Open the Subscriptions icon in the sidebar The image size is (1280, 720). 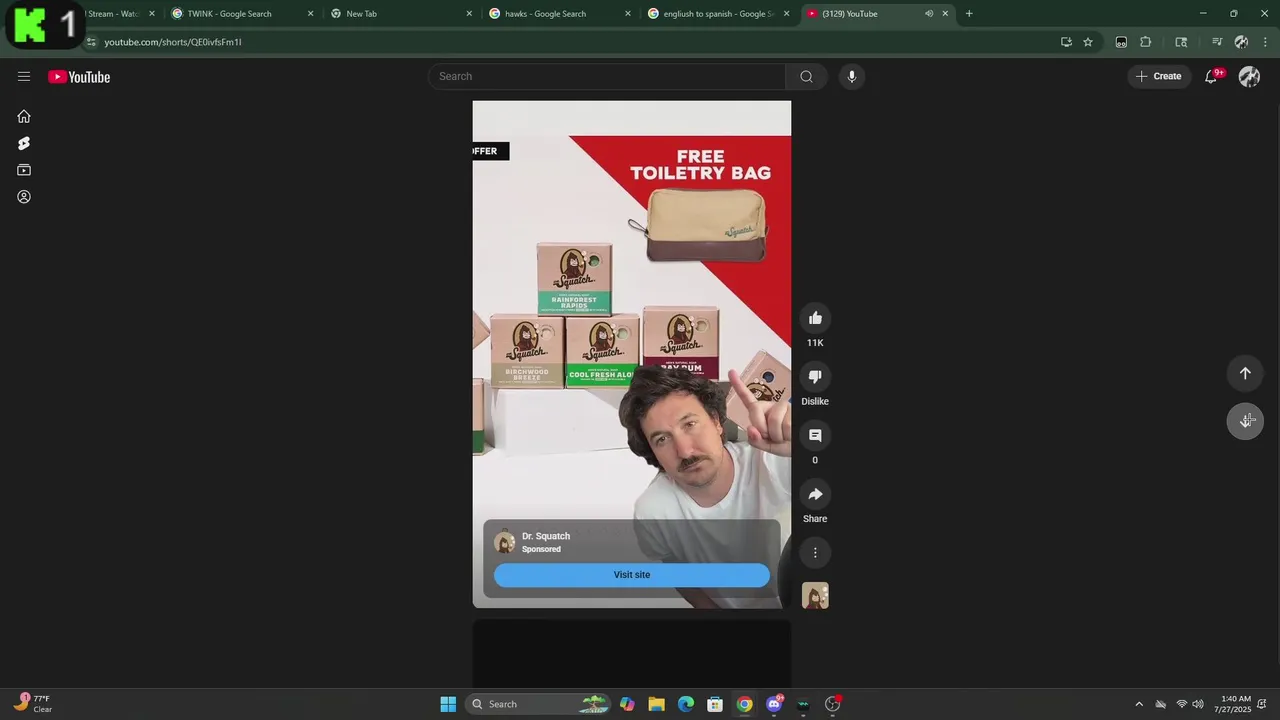coord(24,170)
